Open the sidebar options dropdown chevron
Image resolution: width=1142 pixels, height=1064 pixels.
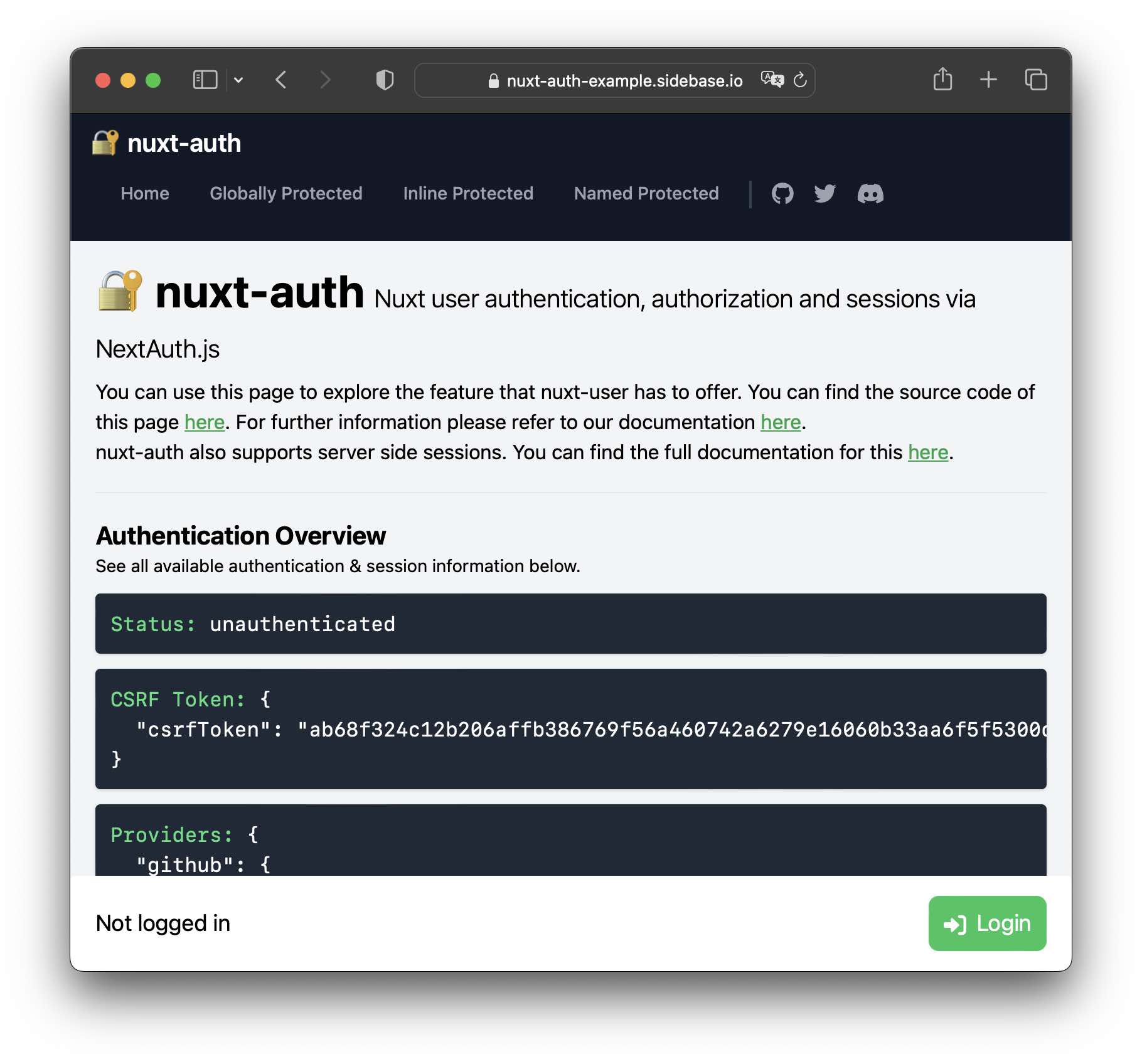tap(238, 80)
